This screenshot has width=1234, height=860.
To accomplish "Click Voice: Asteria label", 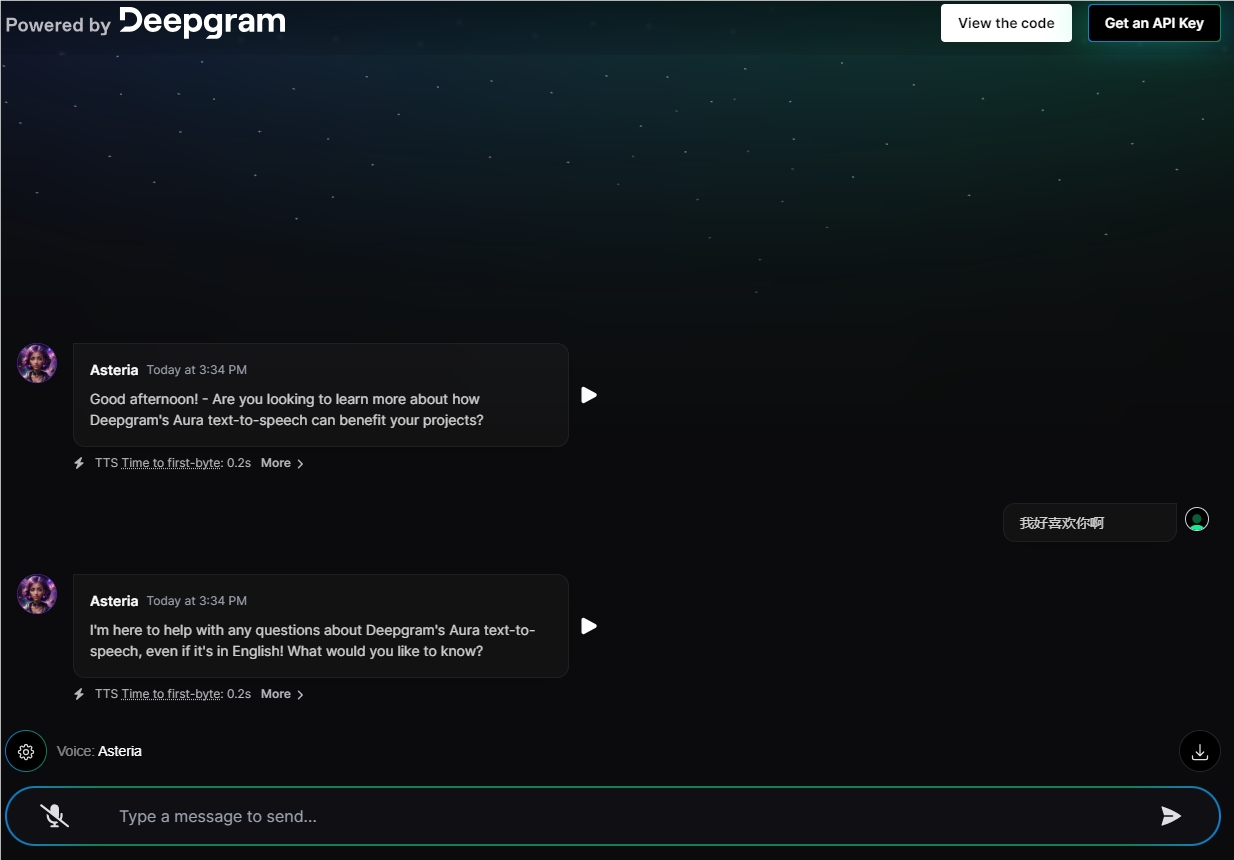I will [x=99, y=751].
